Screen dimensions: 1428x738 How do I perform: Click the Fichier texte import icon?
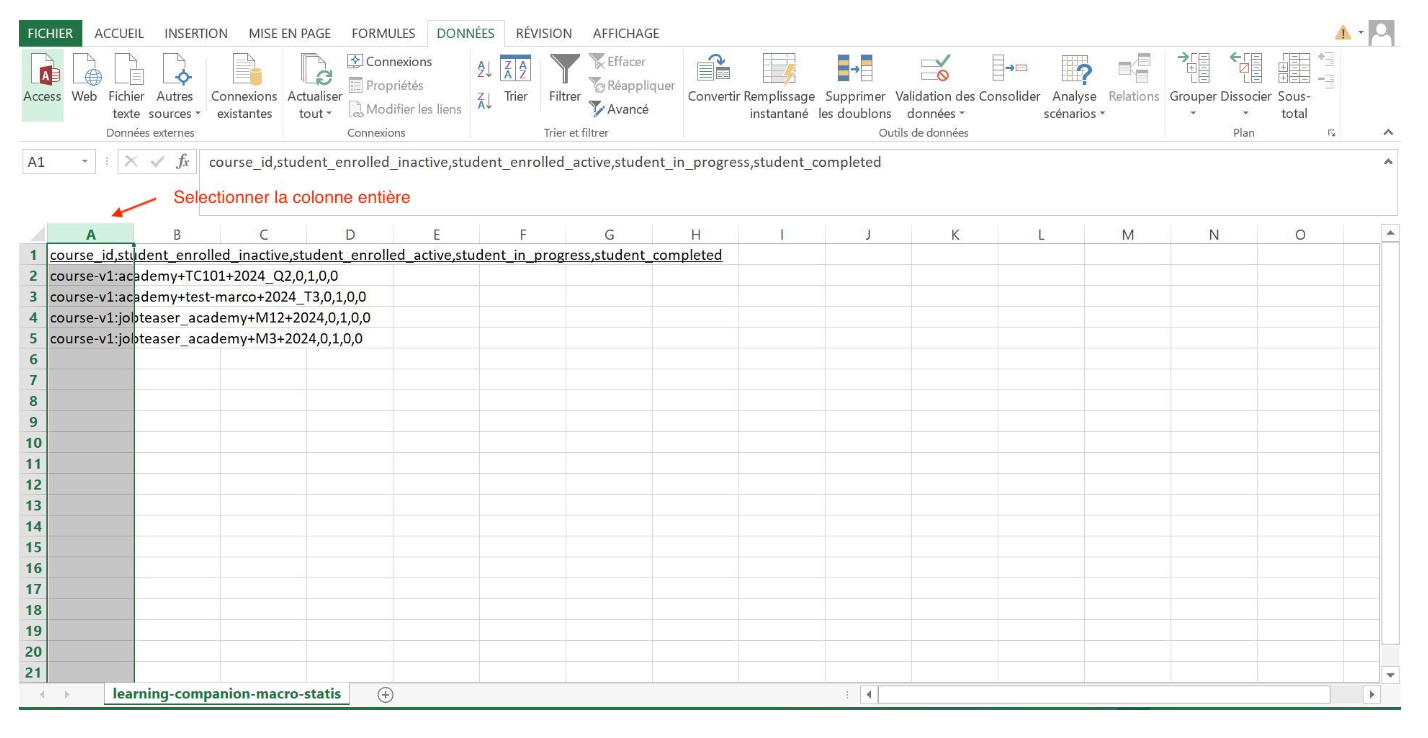coord(127,86)
